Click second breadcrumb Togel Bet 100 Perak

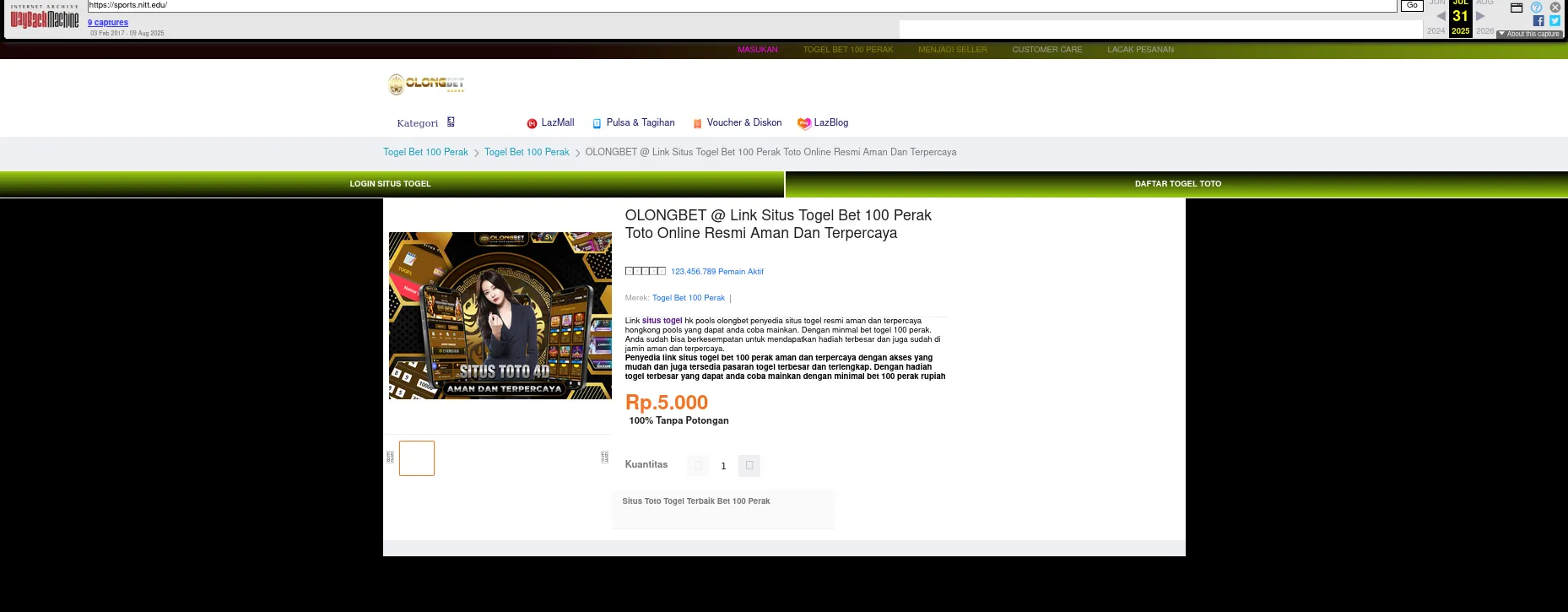(527, 152)
